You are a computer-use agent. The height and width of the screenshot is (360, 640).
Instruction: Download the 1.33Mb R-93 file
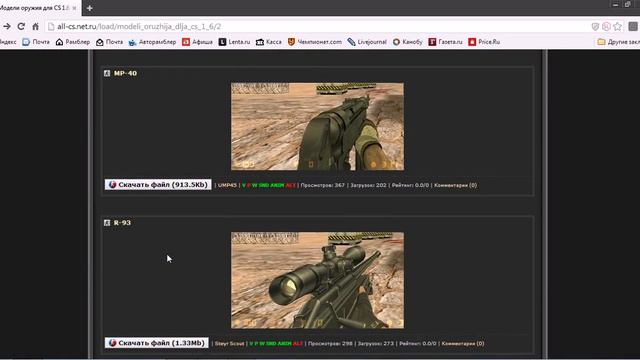[156, 343]
